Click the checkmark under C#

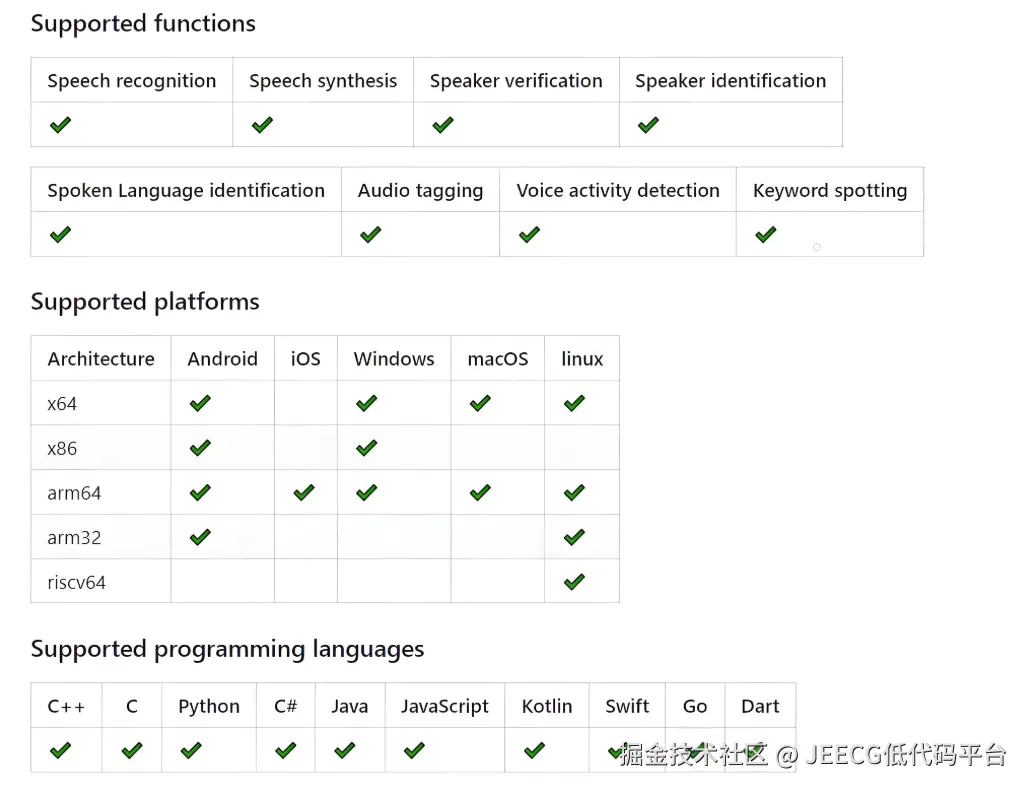286,750
